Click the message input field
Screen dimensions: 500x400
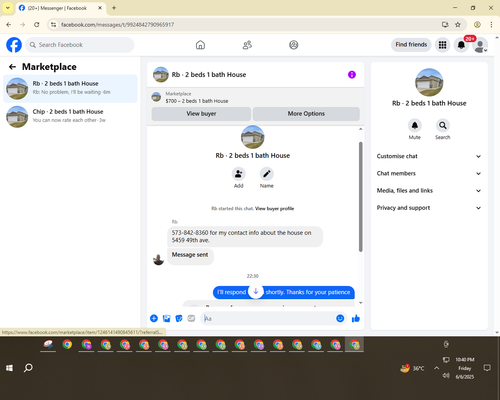pos(268,319)
